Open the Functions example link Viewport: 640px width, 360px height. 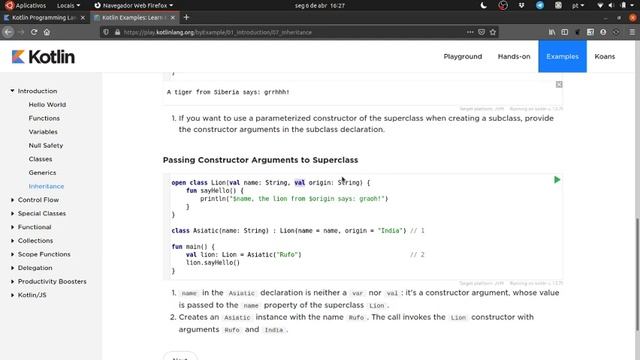coord(44,118)
